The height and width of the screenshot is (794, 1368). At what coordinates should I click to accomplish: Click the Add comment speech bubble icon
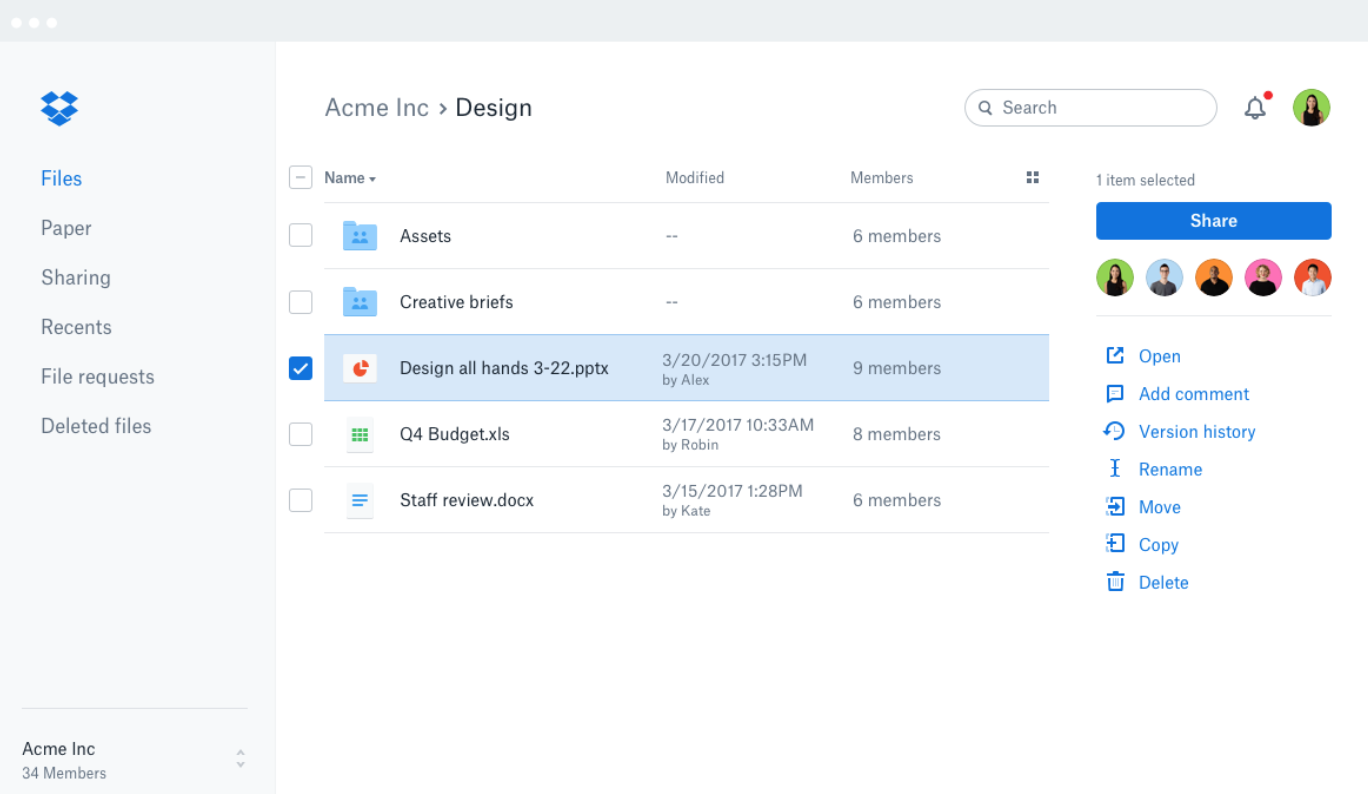point(1115,393)
